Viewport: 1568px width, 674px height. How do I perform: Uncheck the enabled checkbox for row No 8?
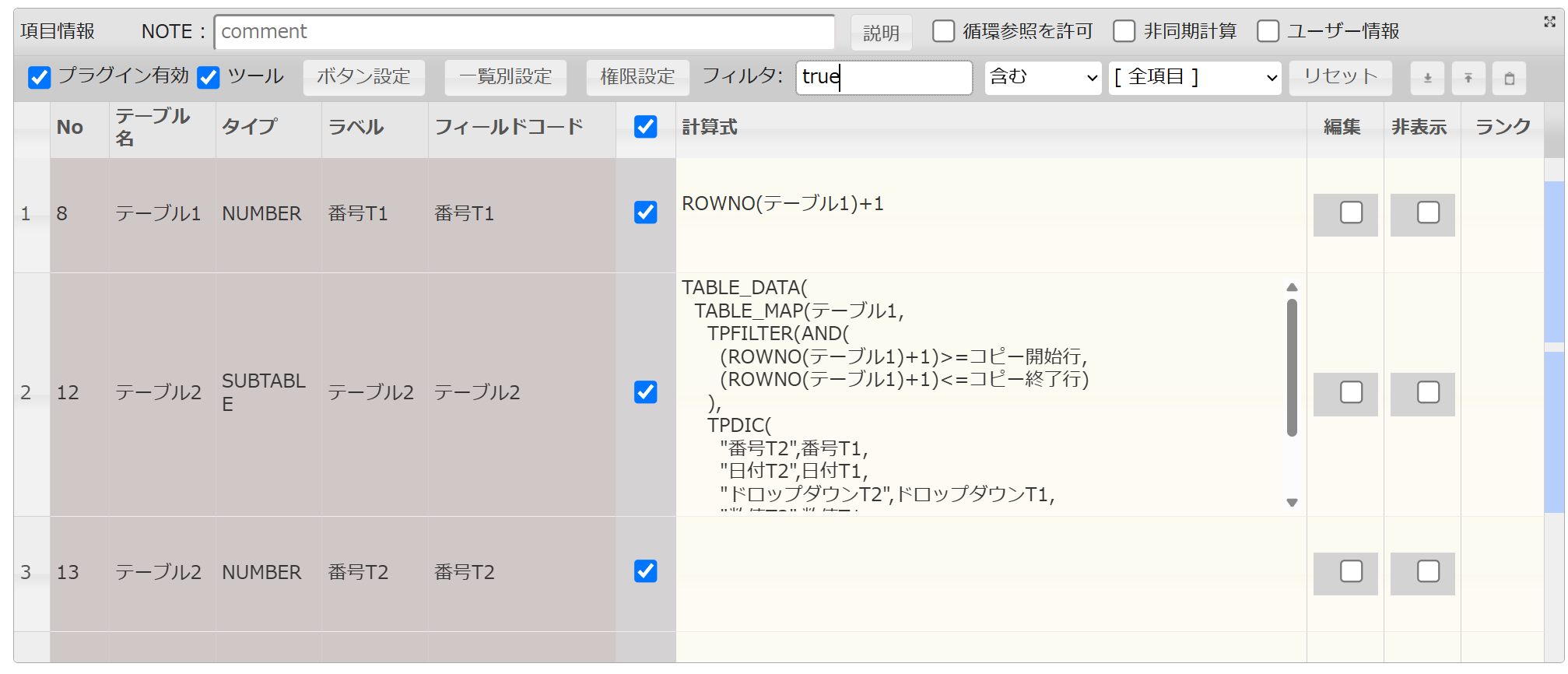pyautogui.click(x=645, y=212)
